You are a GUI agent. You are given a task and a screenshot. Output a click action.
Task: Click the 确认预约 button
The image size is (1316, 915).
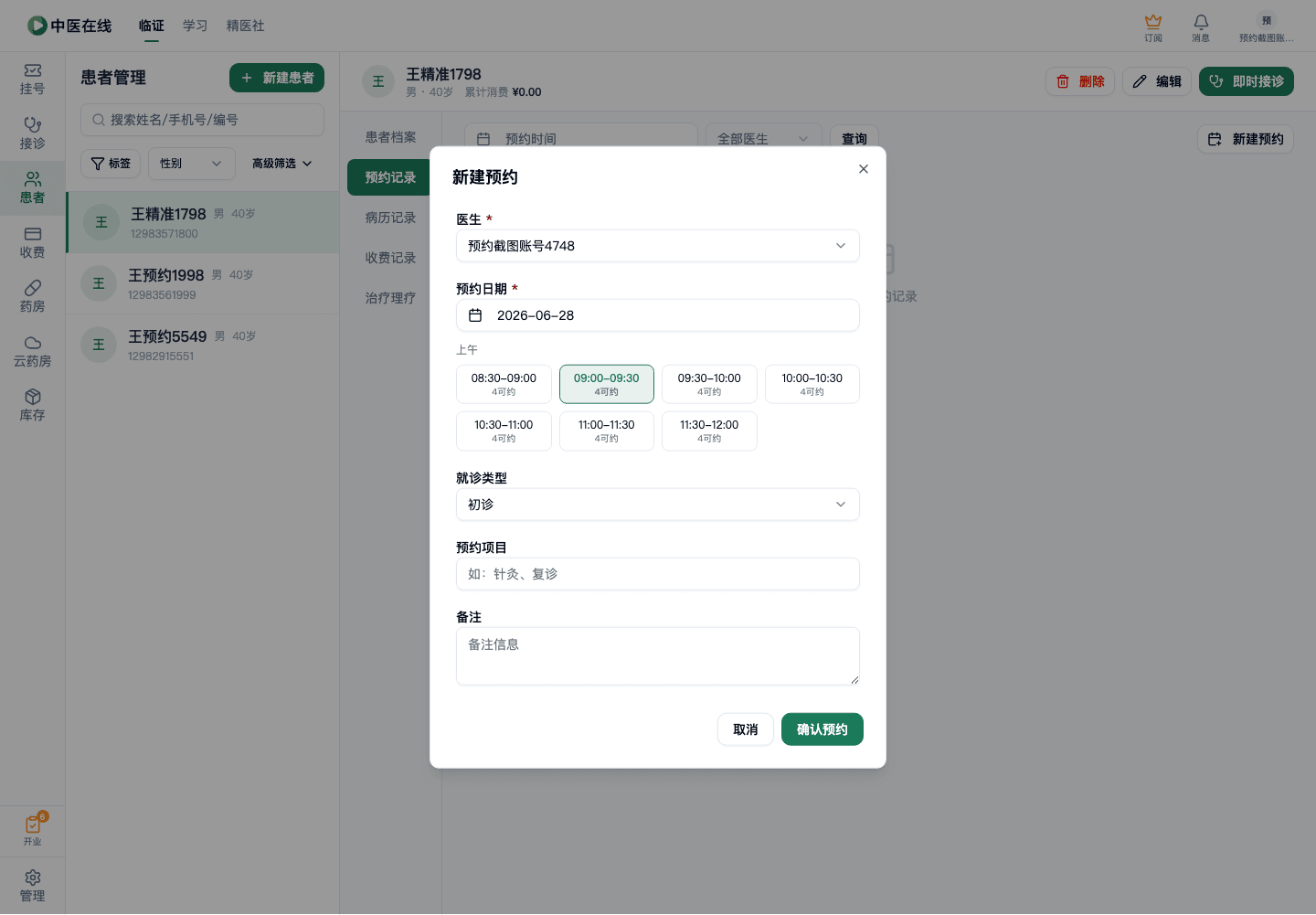tap(822, 729)
